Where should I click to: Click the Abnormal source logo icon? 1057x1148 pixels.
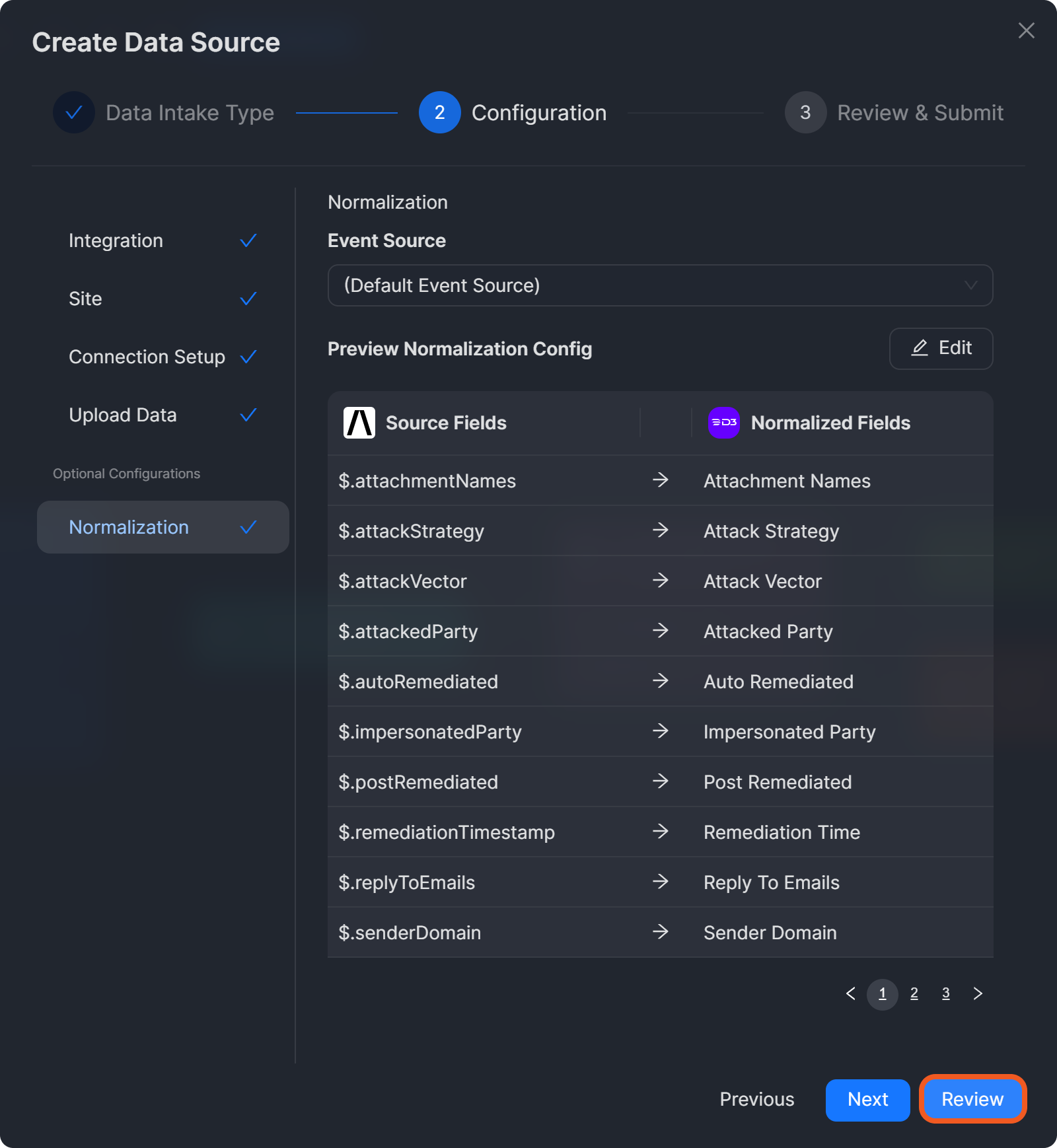pos(359,423)
